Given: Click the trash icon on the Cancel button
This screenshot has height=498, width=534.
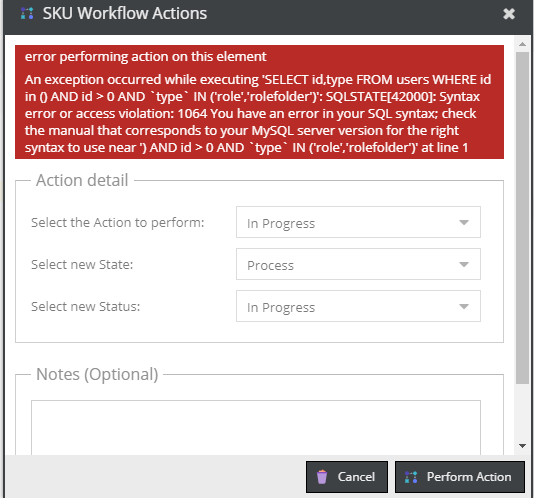Looking at the screenshot, I should click(322, 477).
